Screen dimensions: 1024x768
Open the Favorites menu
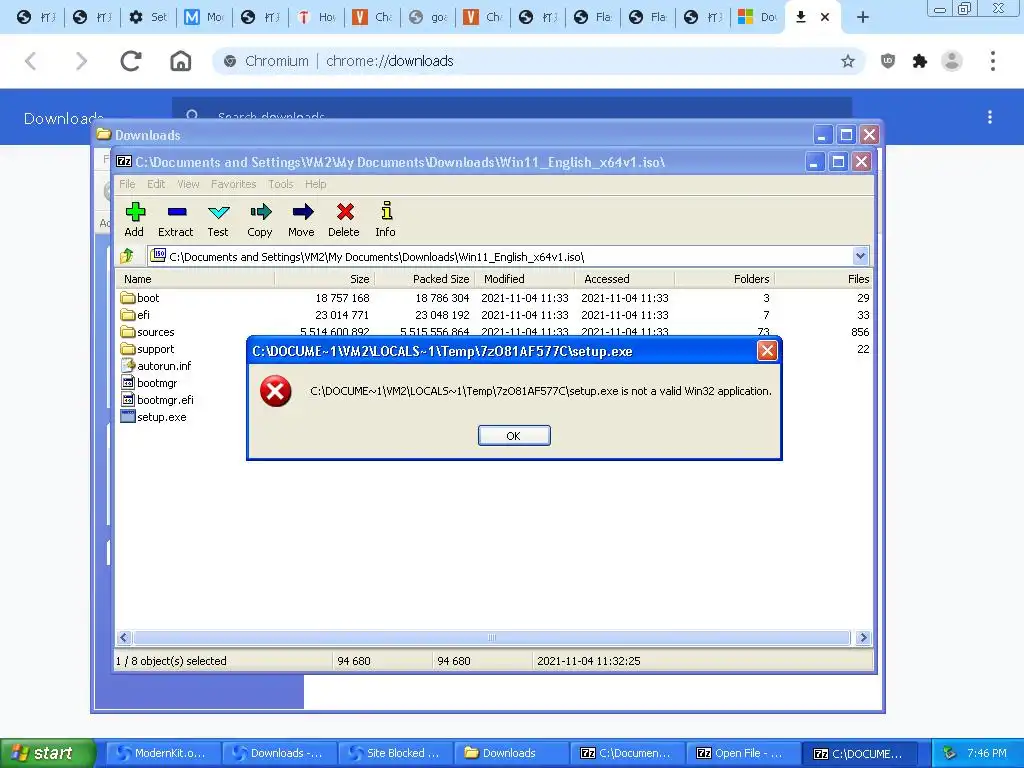point(233,184)
